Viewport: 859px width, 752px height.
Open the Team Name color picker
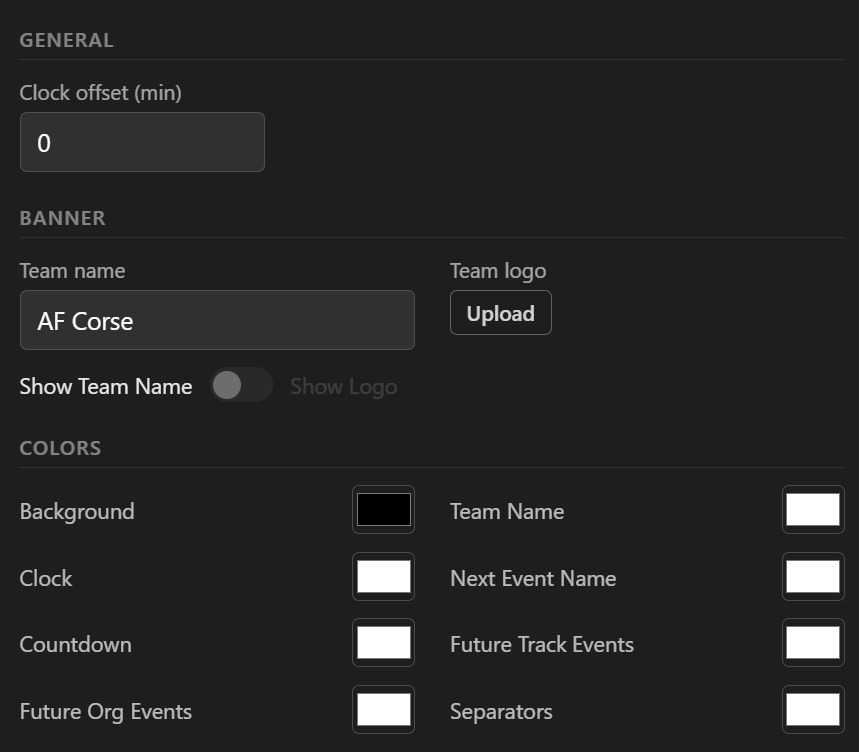pyautogui.click(x=812, y=509)
